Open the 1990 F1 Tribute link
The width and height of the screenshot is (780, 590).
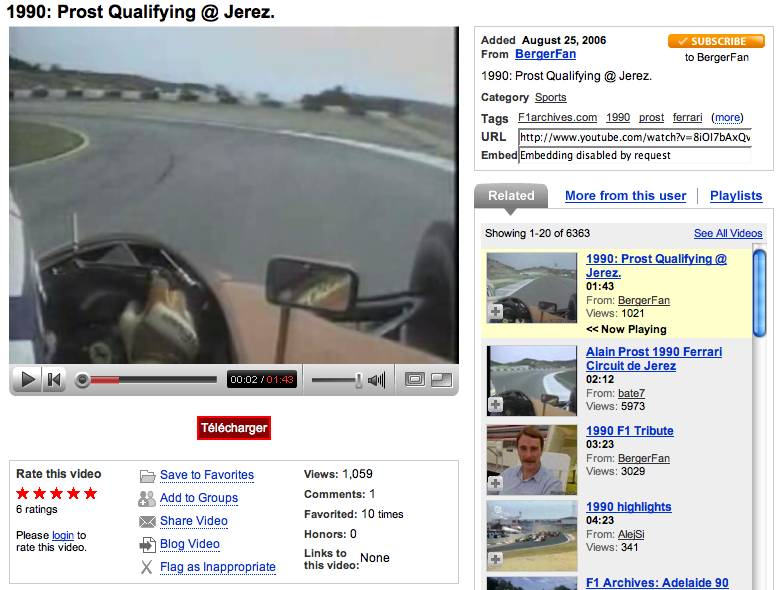click(x=630, y=431)
